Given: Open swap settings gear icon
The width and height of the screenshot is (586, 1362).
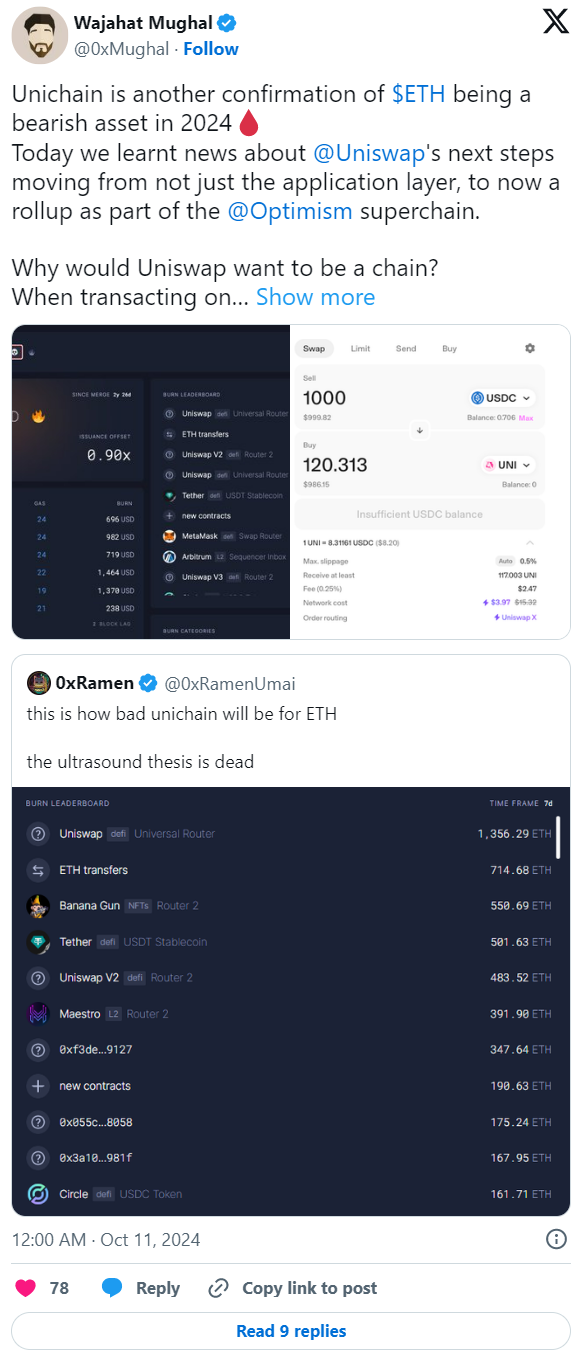Looking at the screenshot, I should point(530,348).
